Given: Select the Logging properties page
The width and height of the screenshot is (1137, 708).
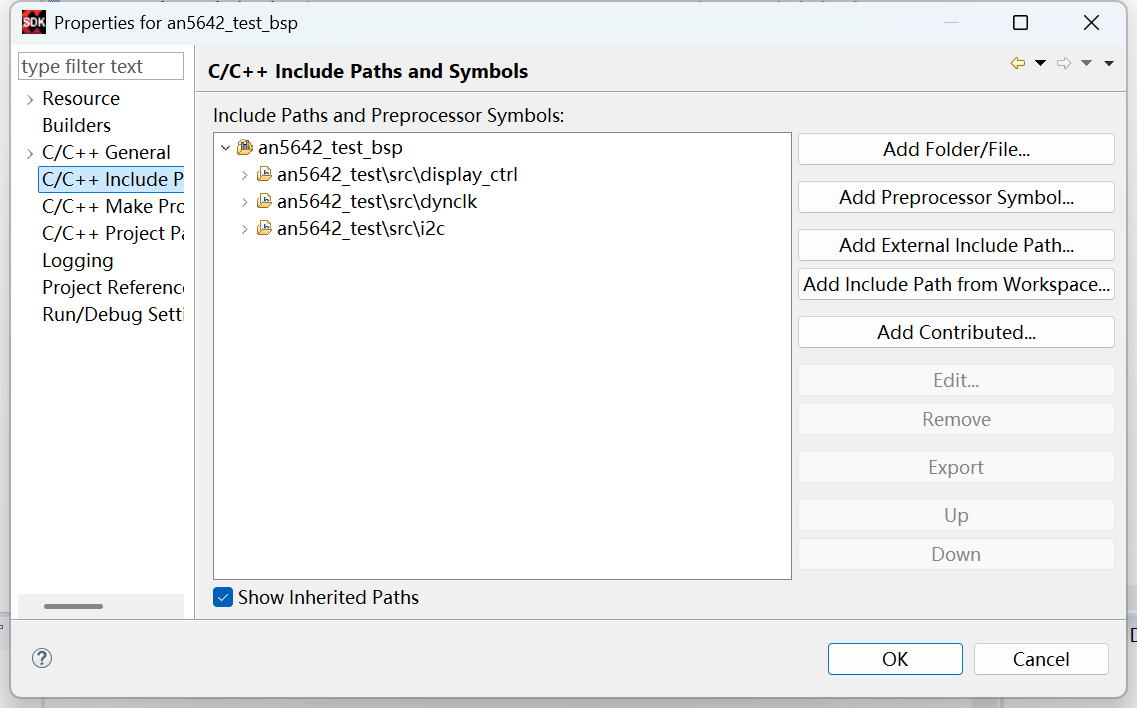Looking at the screenshot, I should (77, 261).
